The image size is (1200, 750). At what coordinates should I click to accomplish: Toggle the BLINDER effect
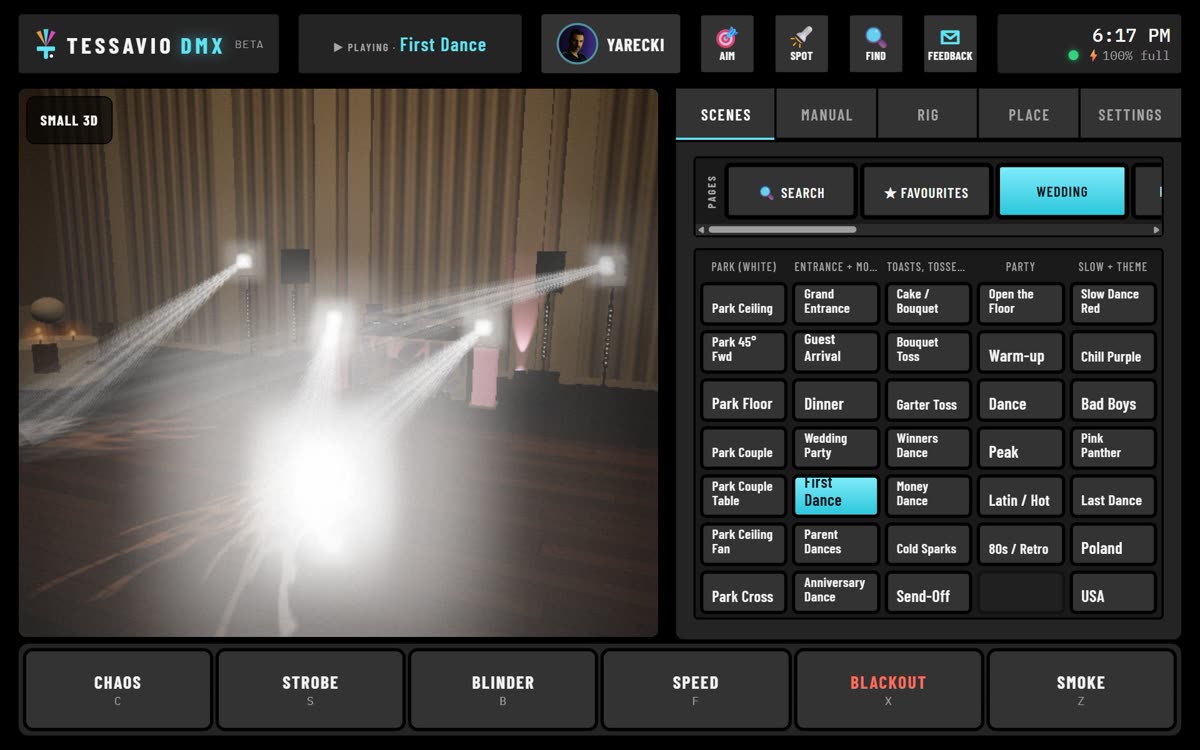click(503, 690)
